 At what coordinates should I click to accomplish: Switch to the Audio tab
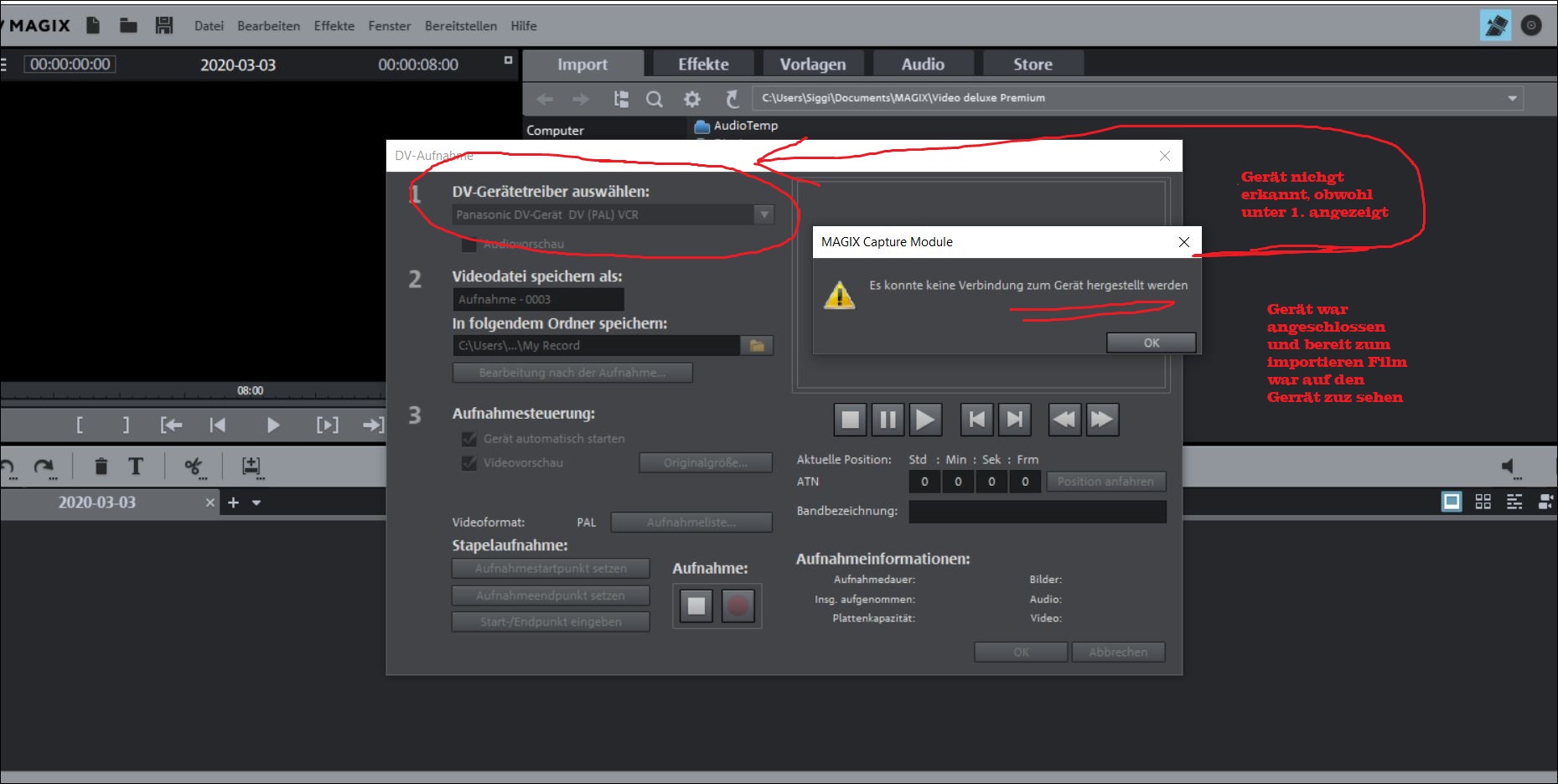click(923, 64)
